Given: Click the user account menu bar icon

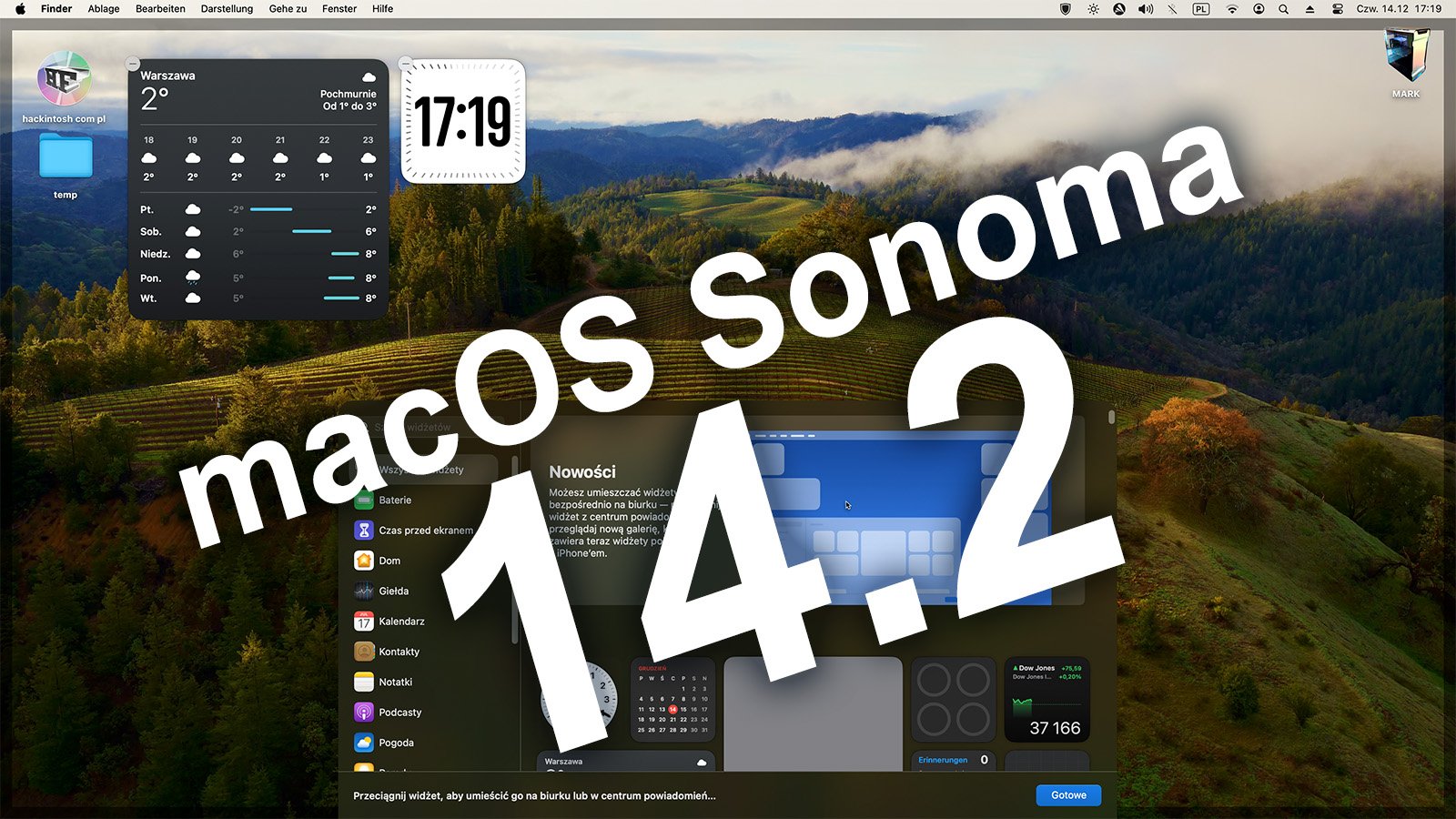Looking at the screenshot, I should (1259, 9).
